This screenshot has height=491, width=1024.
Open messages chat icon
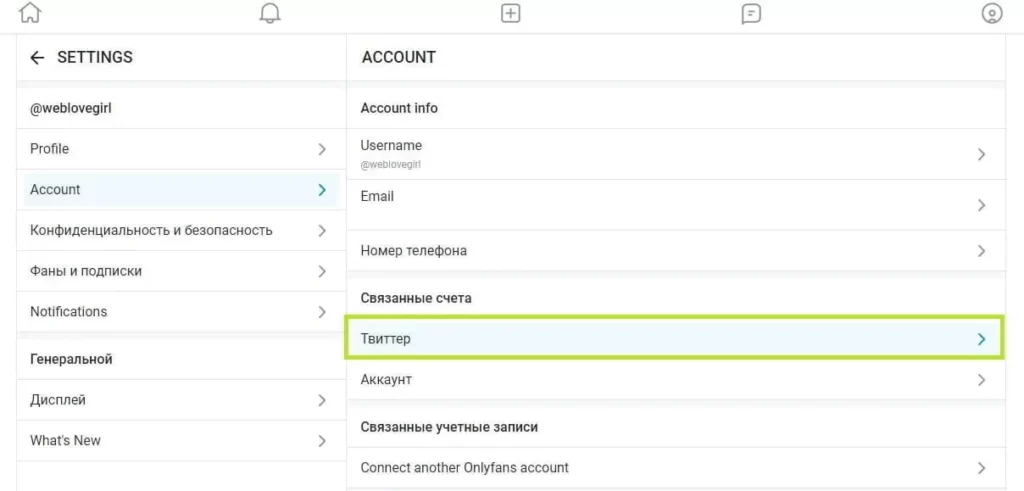tap(752, 14)
